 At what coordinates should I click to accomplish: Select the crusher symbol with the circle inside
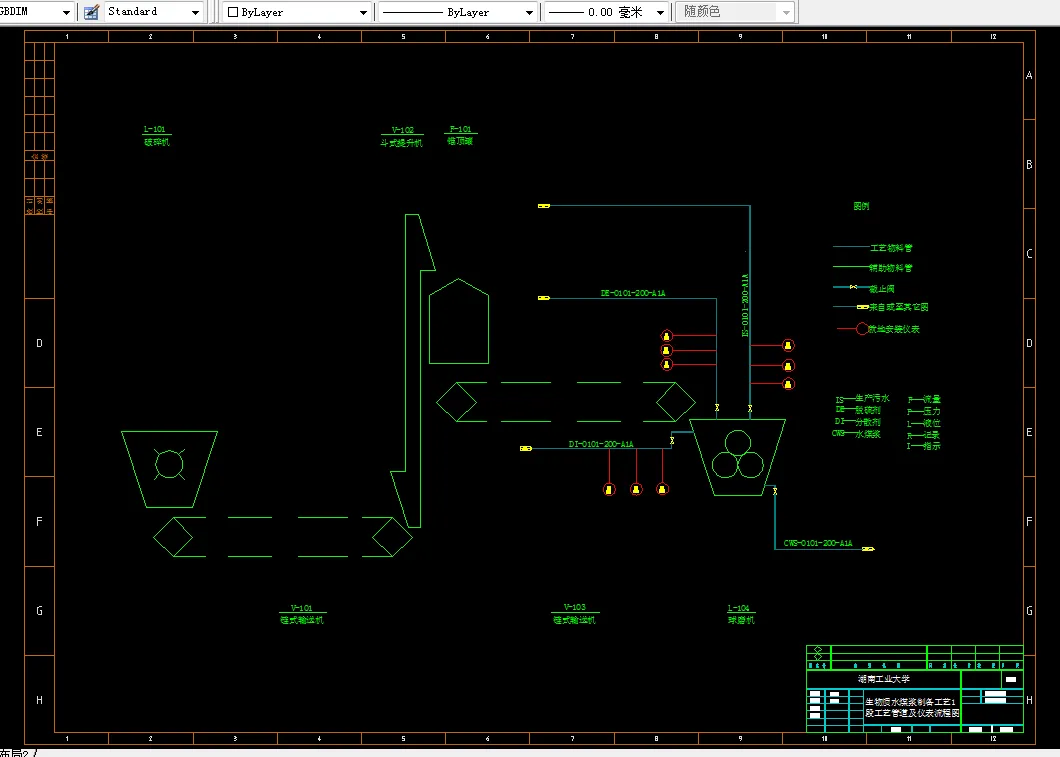click(x=169, y=469)
